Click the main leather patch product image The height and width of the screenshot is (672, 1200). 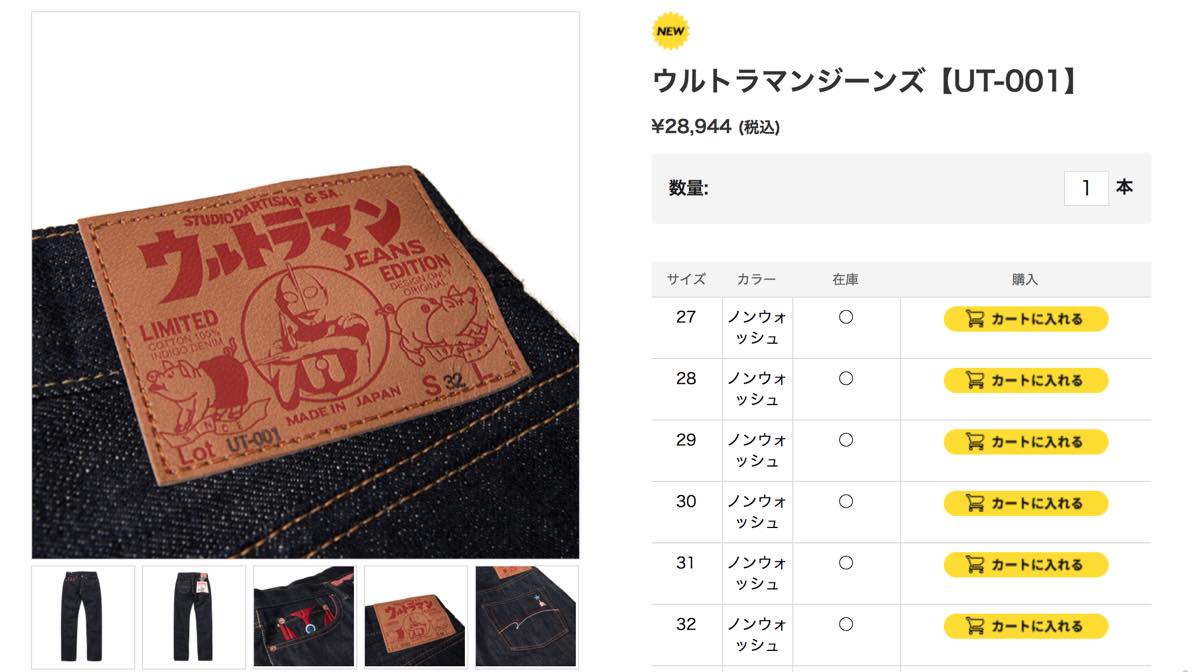click(x=306, y=285)
